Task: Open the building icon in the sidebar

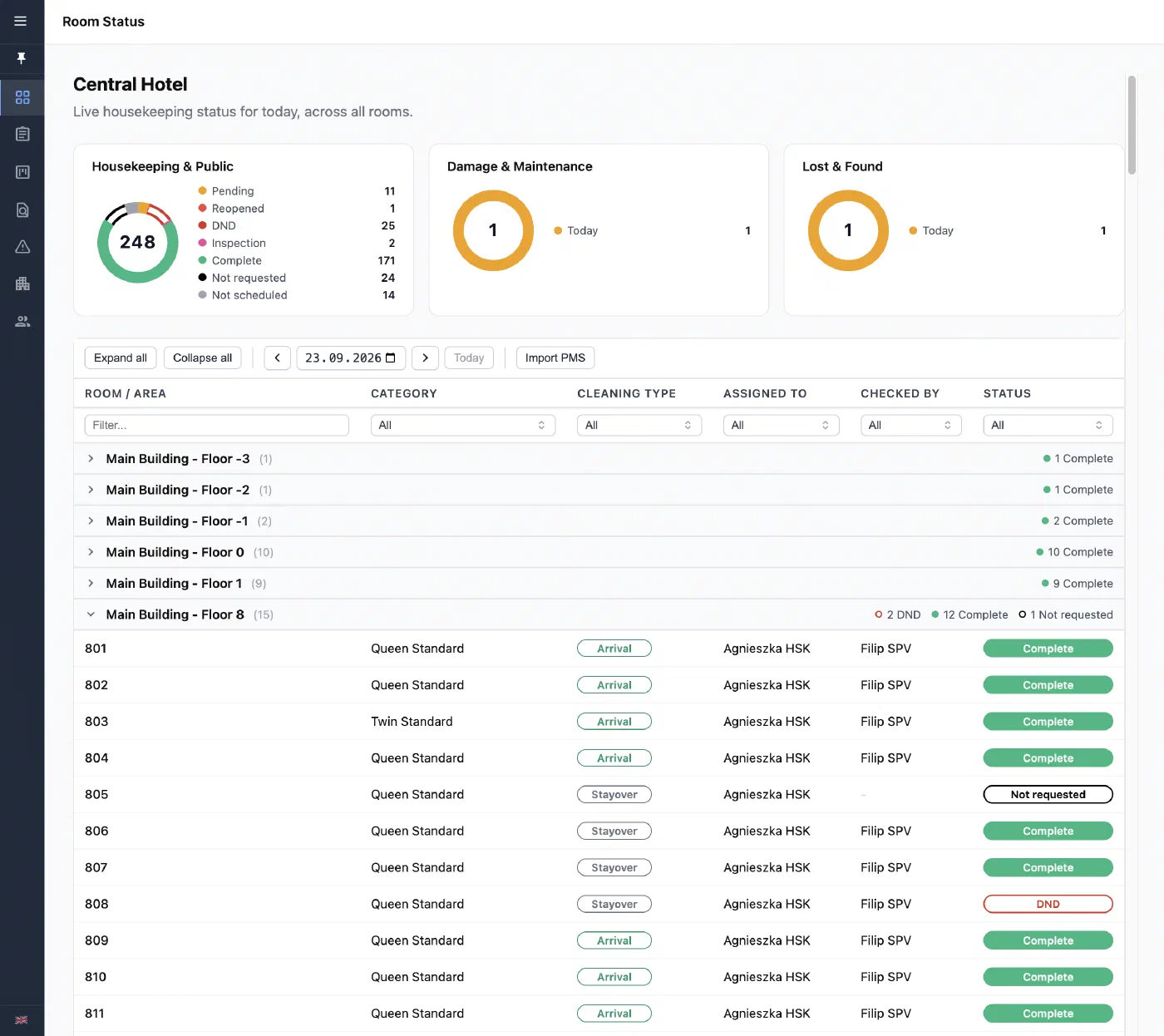Action: [x=22, y=284]
